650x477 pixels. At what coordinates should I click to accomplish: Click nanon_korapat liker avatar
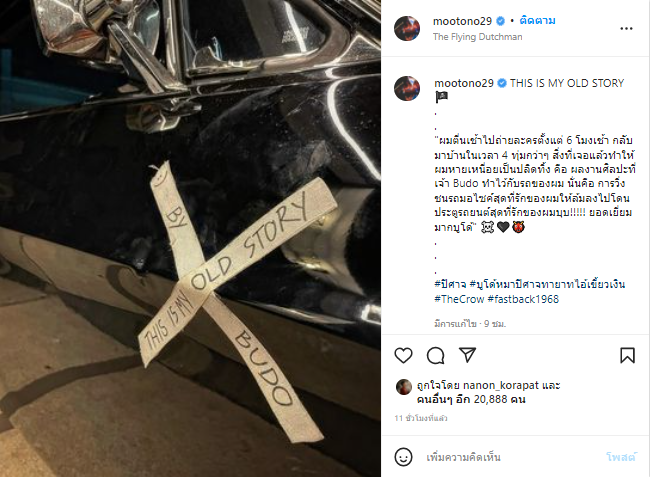404,387
